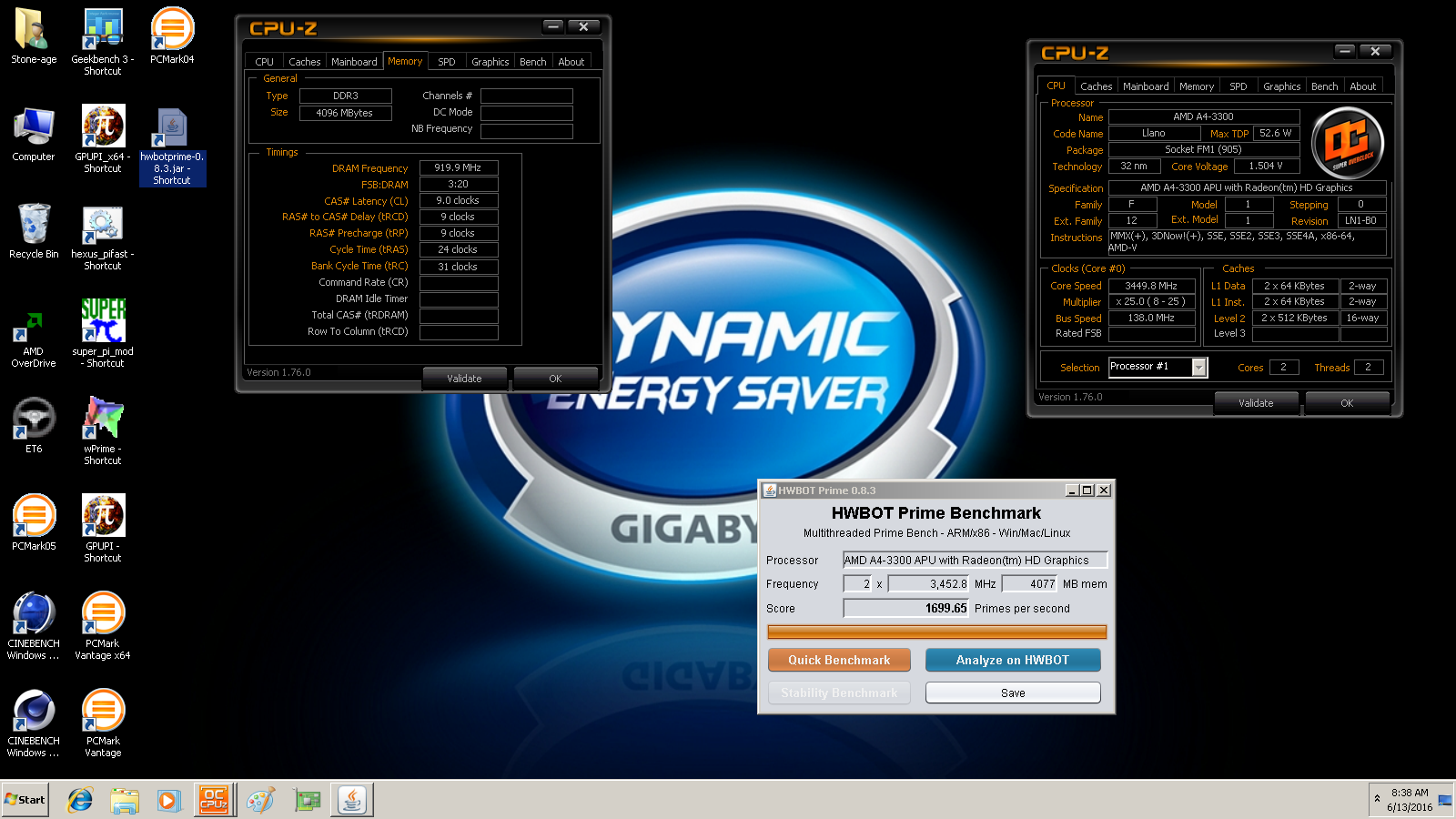1456x819 pixels.
Task: Switch to CPU tab in Memory window
Action: 265,62
